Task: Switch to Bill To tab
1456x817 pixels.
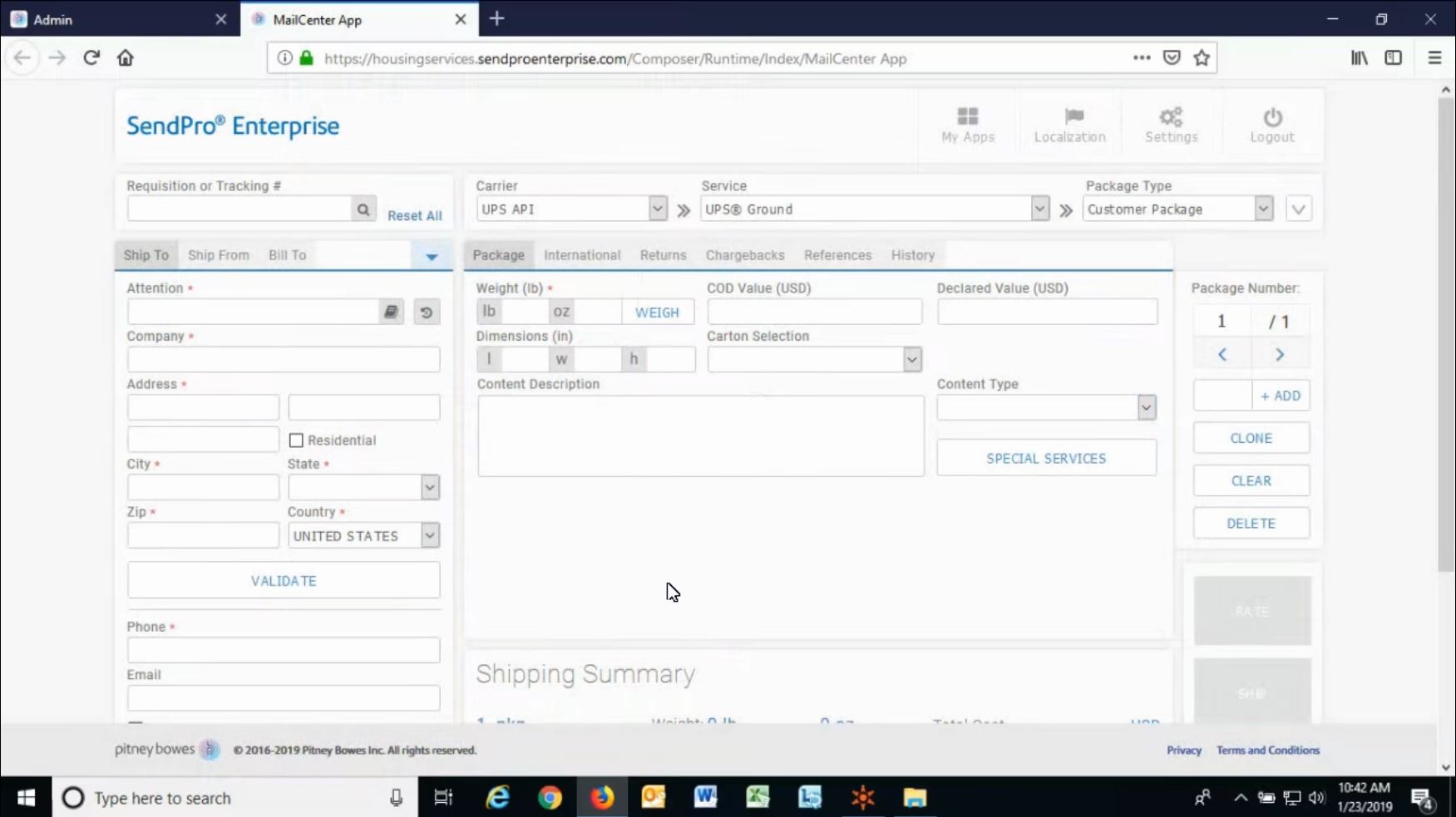Action: (287, 255)
